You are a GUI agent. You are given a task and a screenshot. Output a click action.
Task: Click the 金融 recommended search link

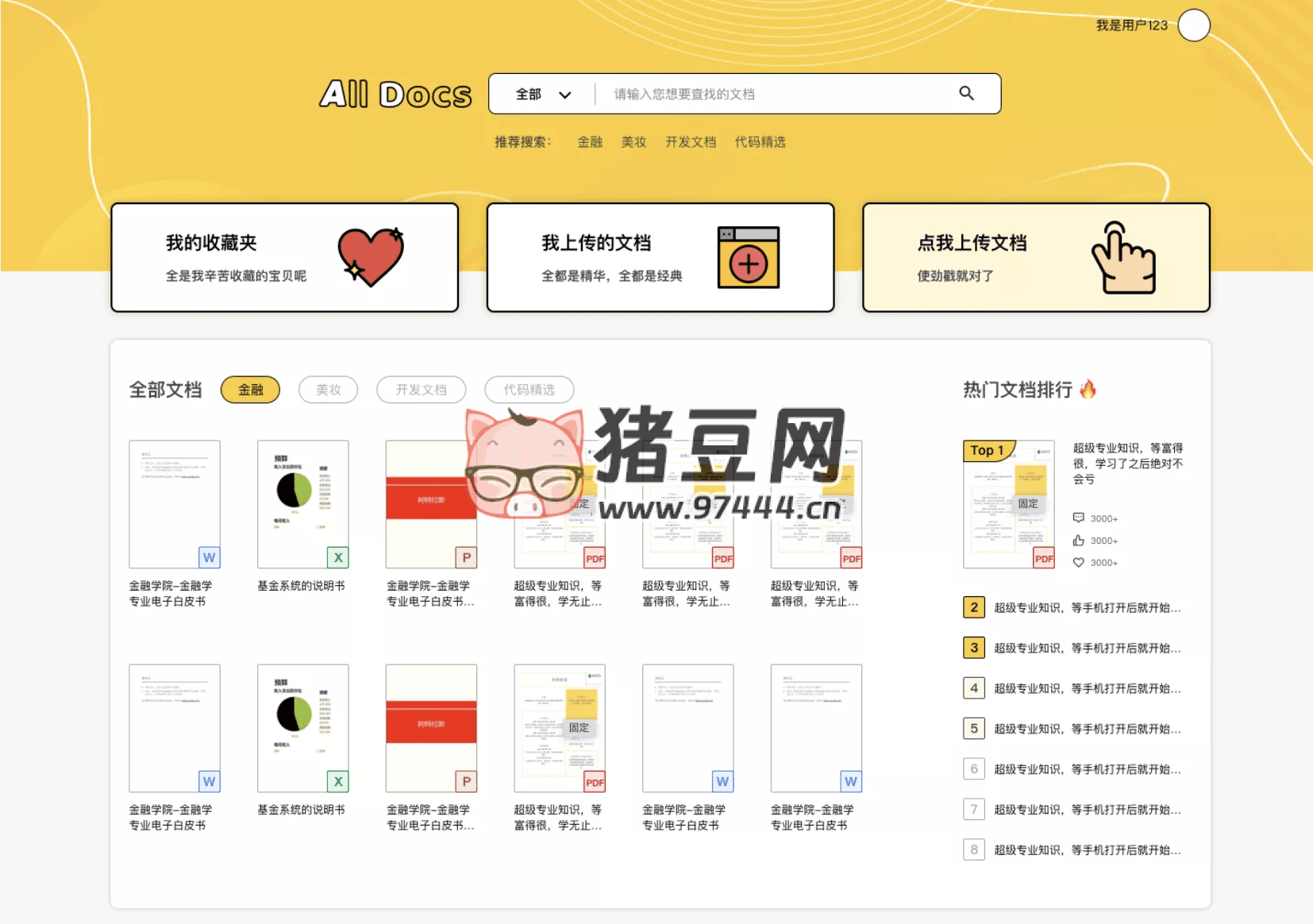(589, 141)
